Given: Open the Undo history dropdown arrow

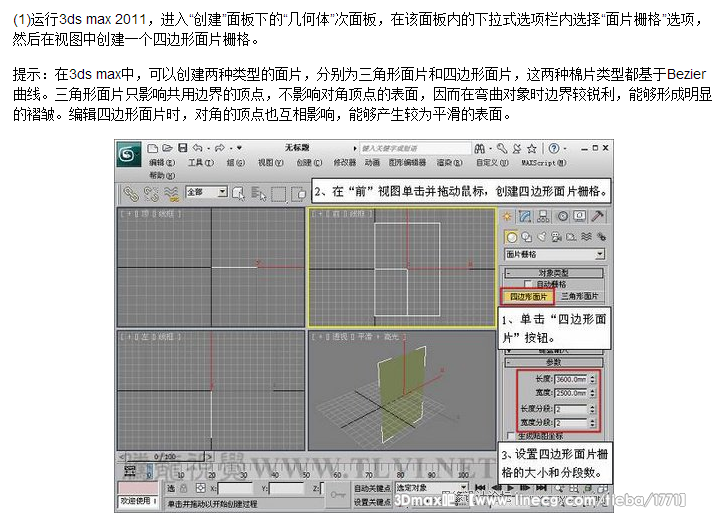Looking at the screenshot, I should (208, 149).
